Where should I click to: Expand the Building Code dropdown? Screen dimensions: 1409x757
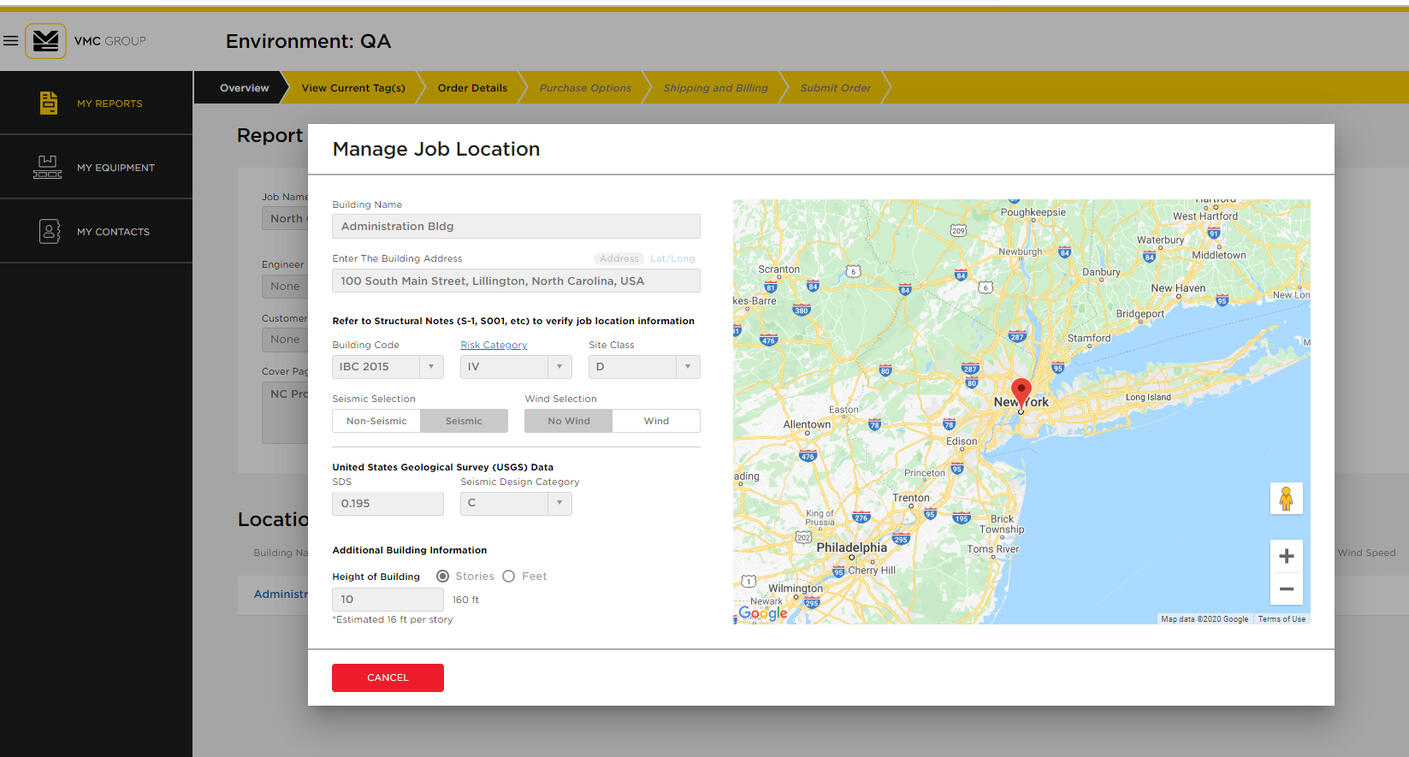click(x=387, y=367)
